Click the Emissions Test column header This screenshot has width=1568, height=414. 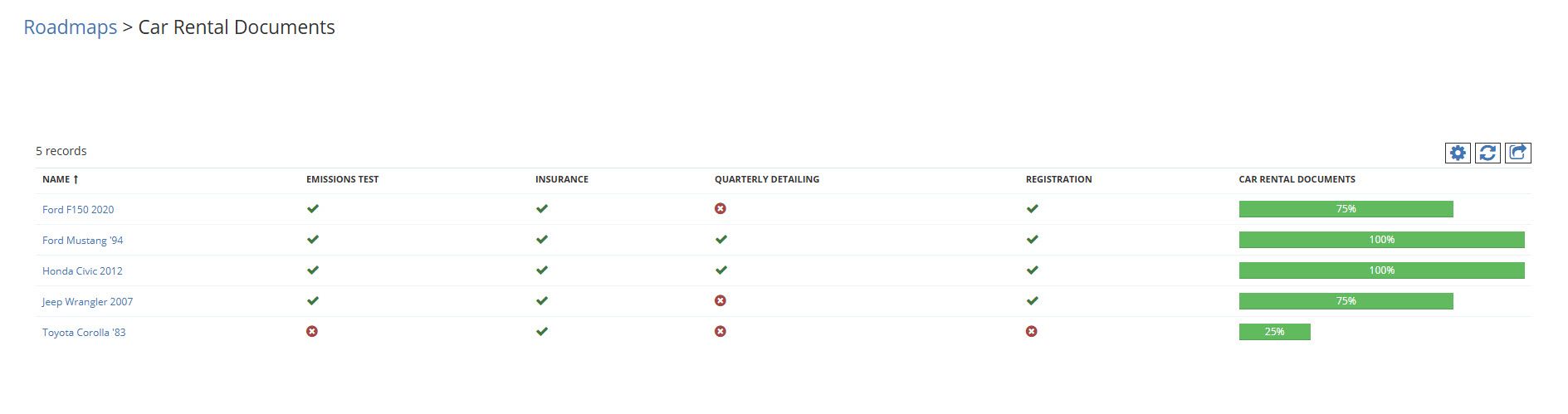343,179
